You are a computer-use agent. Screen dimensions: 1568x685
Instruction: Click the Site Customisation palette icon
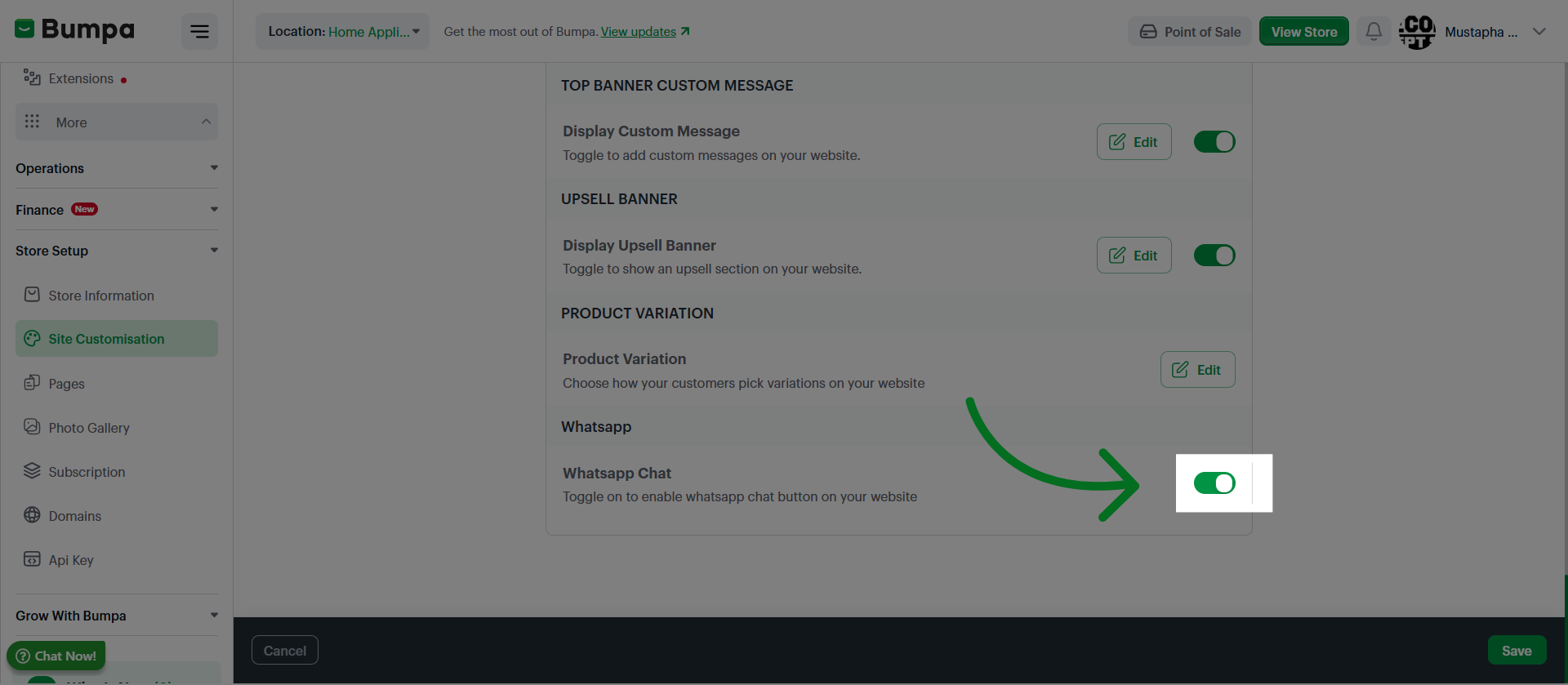pos(32,338)
